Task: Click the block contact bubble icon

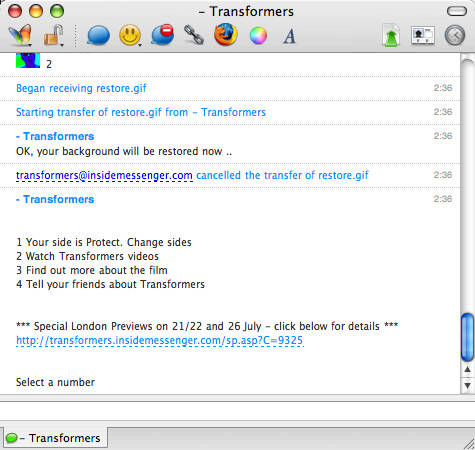Action: [x=162, y=35]
